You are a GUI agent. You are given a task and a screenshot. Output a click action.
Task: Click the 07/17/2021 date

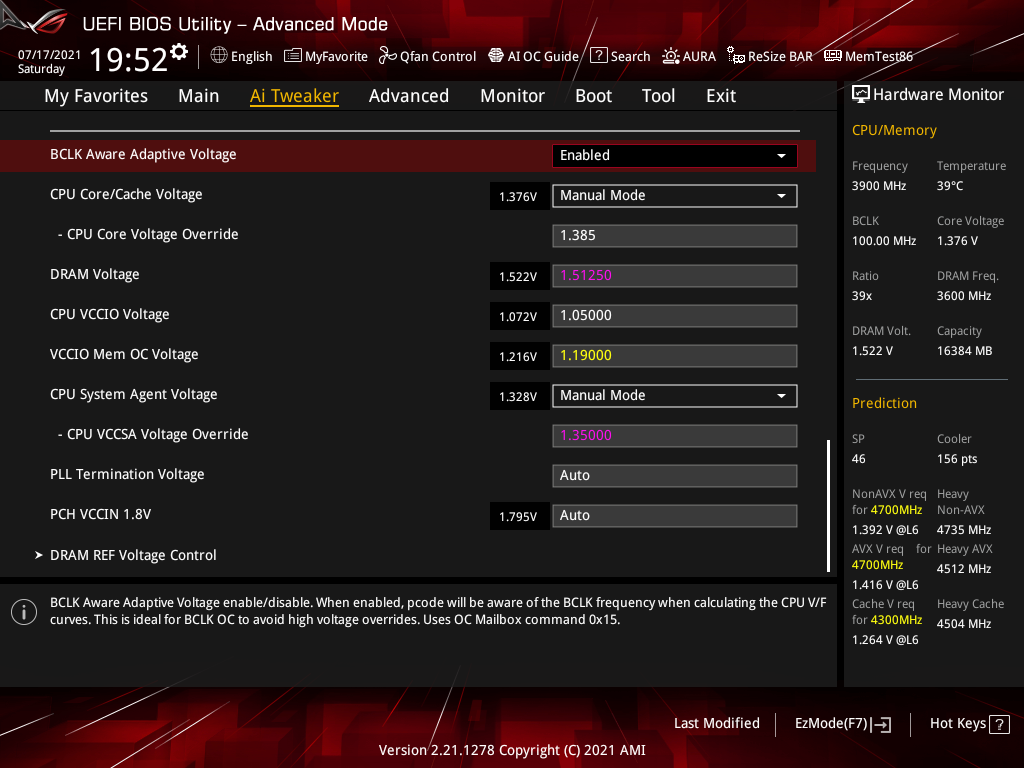pos(49,55)
